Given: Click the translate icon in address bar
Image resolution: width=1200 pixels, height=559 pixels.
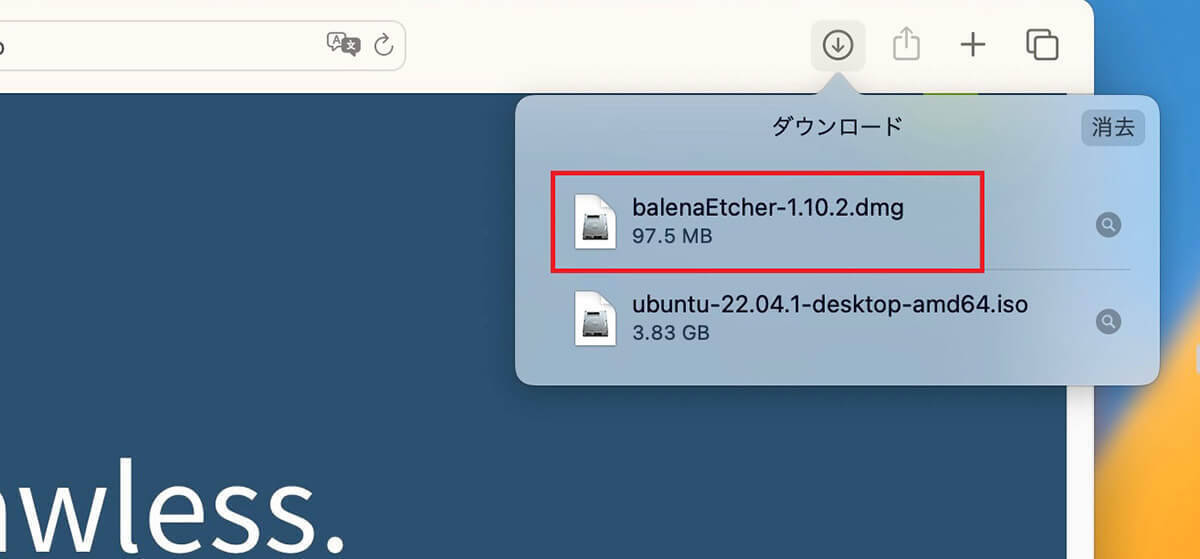Looking at the screenshot, I should pyautogui.click(x=343, y=44).
